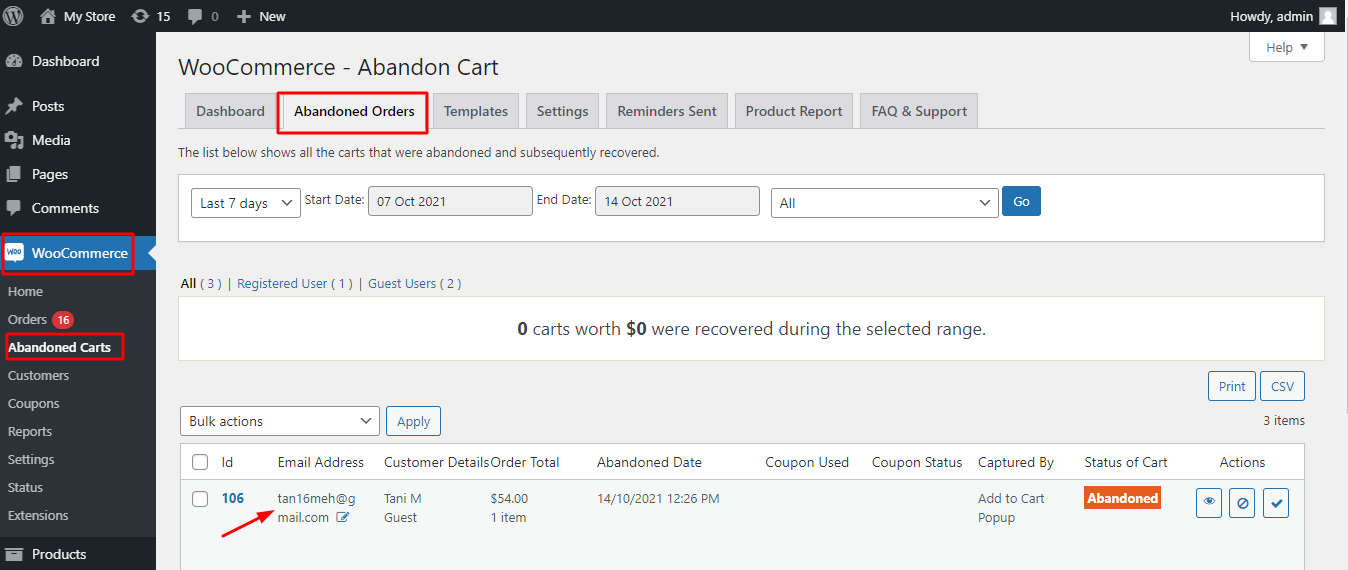Viewport: 1348px width, 570px height.
Task: Sort by Abandoned Date column header
Action: [x=649, y=462]
